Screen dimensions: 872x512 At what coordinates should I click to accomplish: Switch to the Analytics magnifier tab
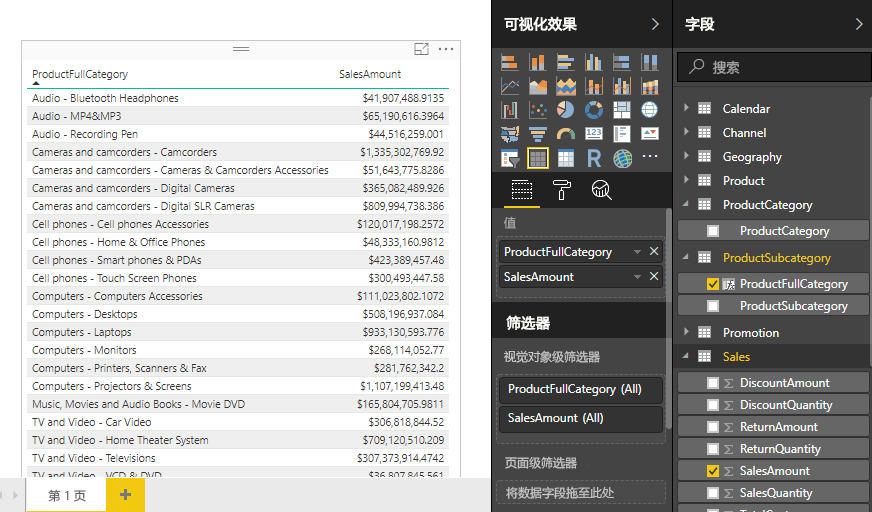pos(602,190)
